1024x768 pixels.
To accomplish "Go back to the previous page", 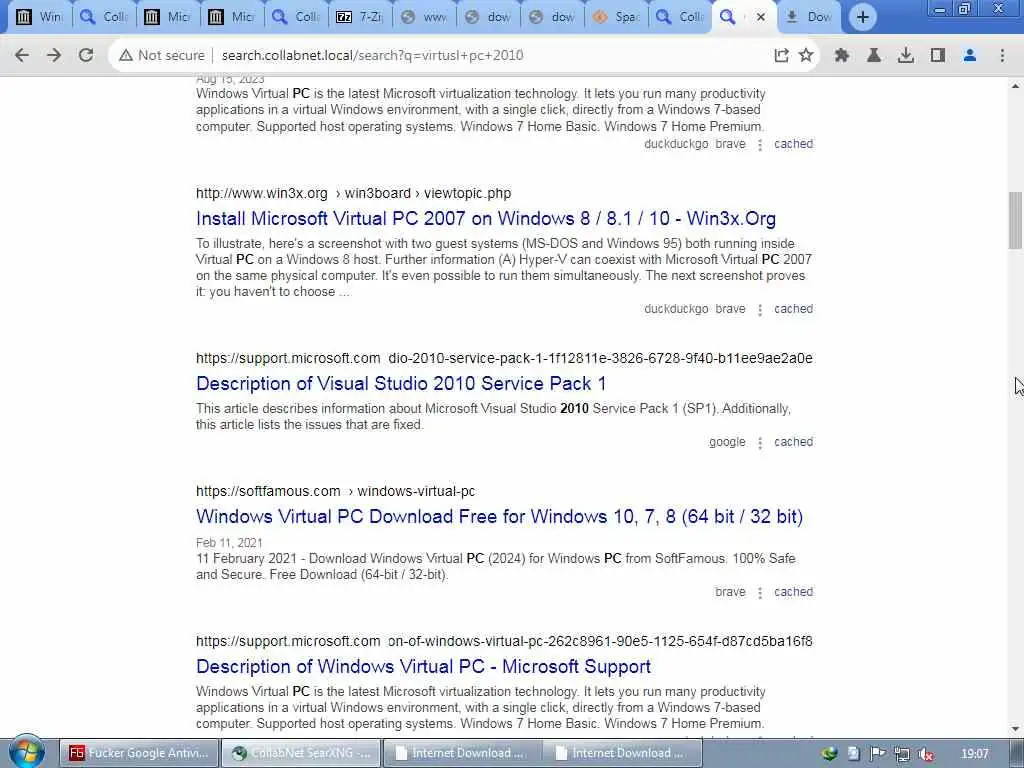I will coord(22,56).
